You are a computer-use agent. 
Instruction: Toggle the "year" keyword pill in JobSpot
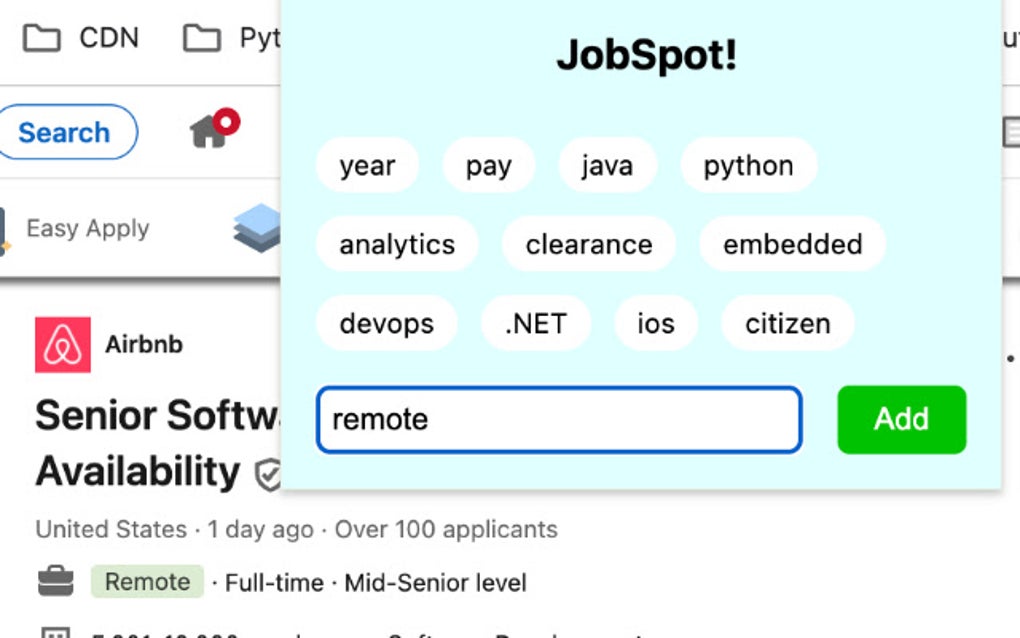[367, 165]
